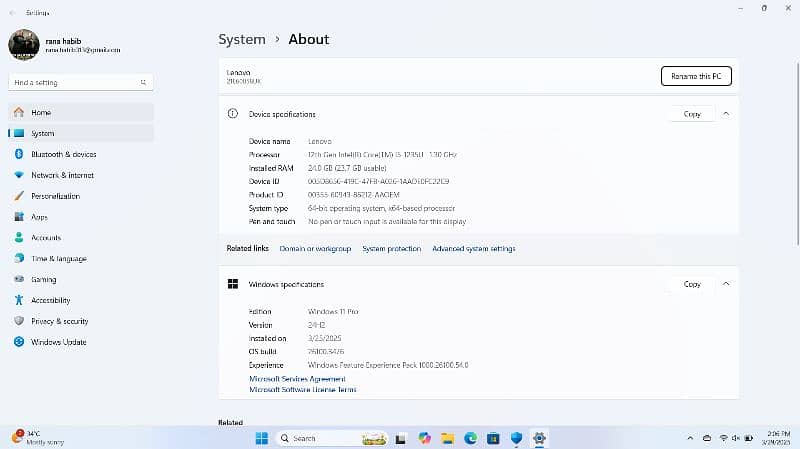Click the Settings back arrow
This screenshot has width=800, height=449.
click(x=13, y=13)
